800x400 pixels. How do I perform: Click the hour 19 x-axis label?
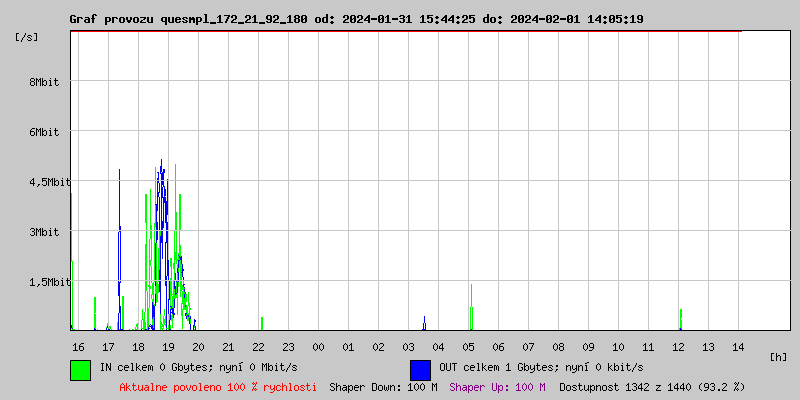[168, 347]
